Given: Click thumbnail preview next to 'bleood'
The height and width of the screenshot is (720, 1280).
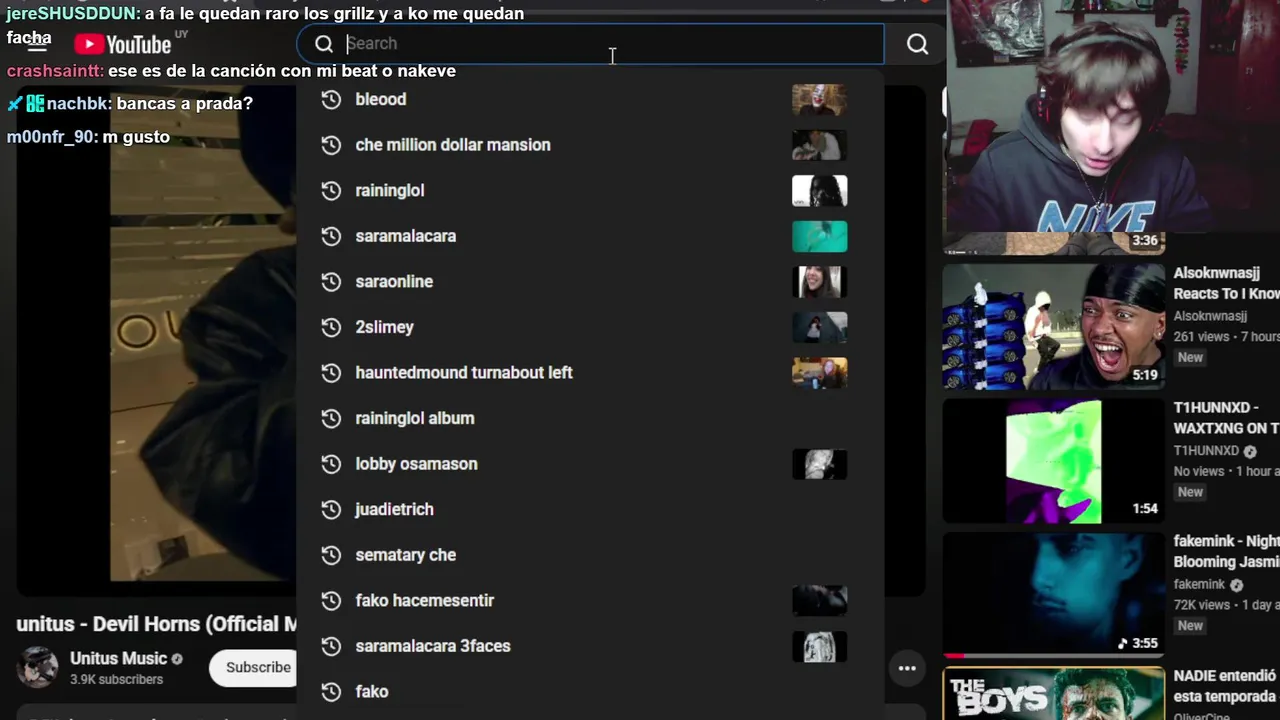Looking at the screenshot, I should [820, 99].
